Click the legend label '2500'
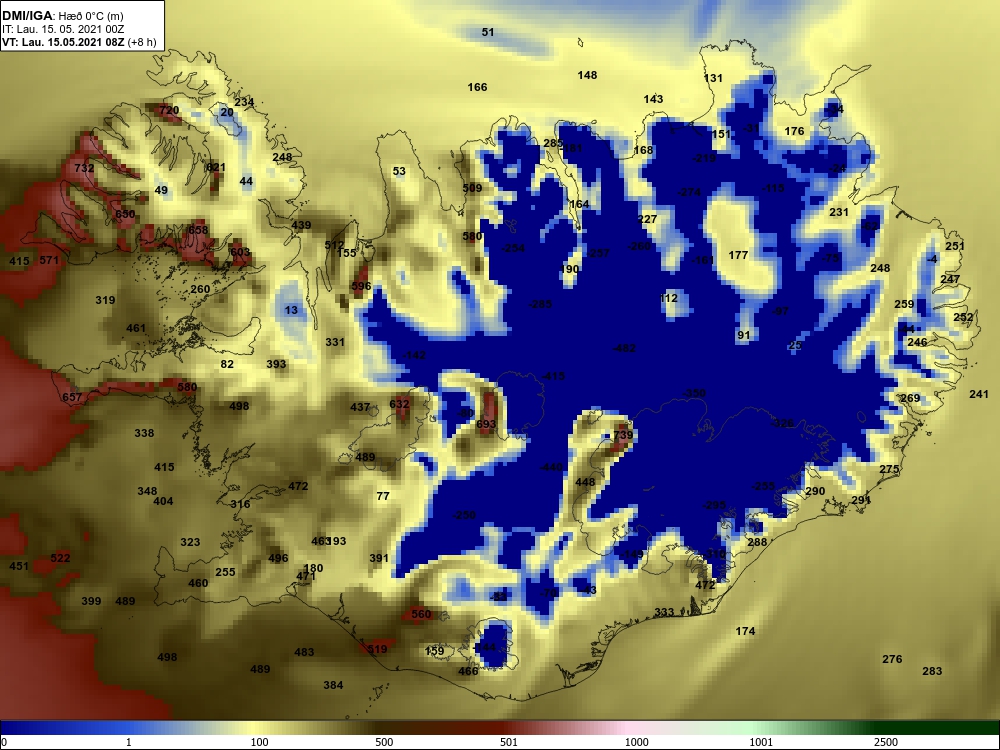 click(x=885, y=742)
